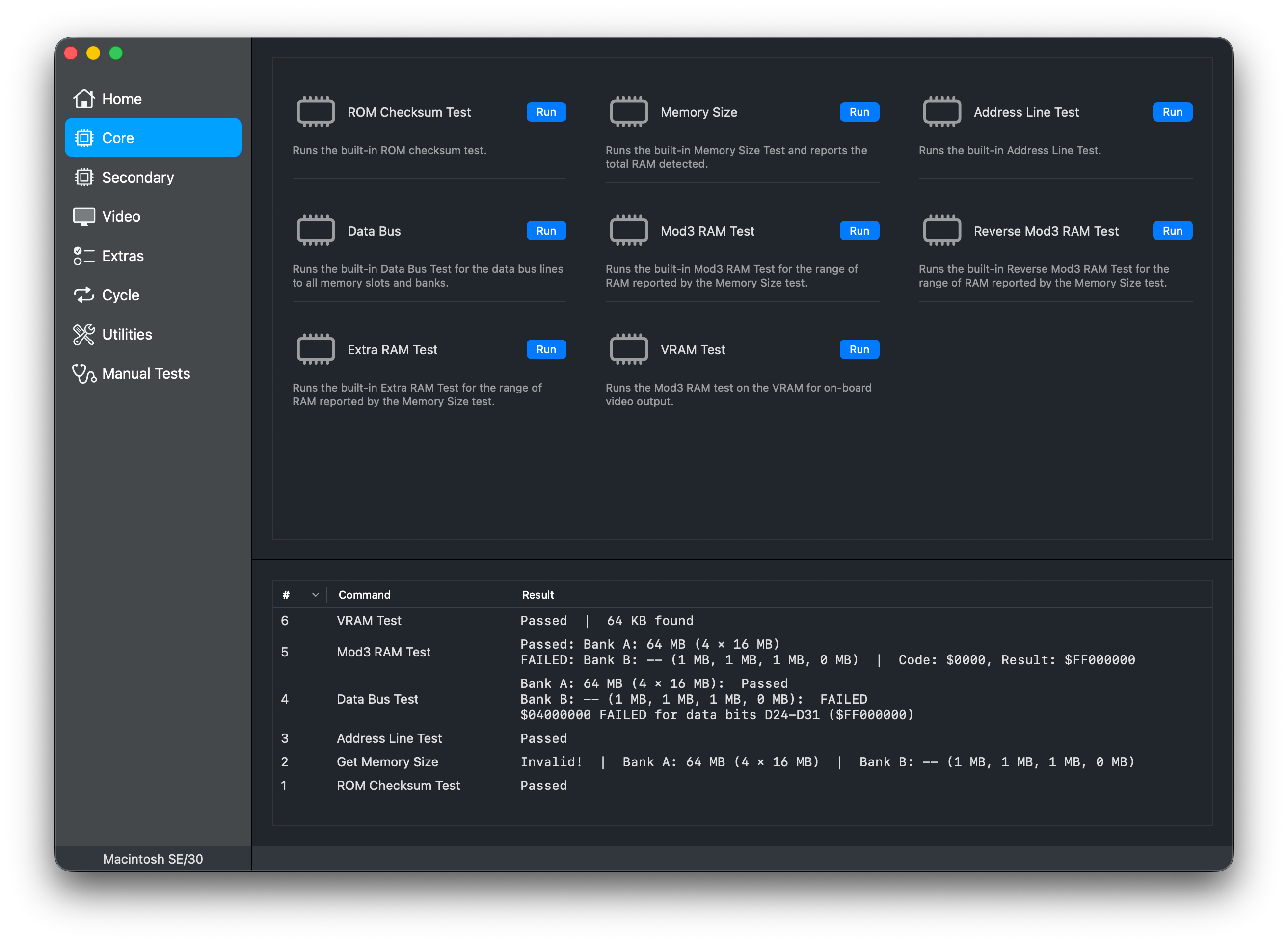Run the Data Bus test

pos(545,231)
